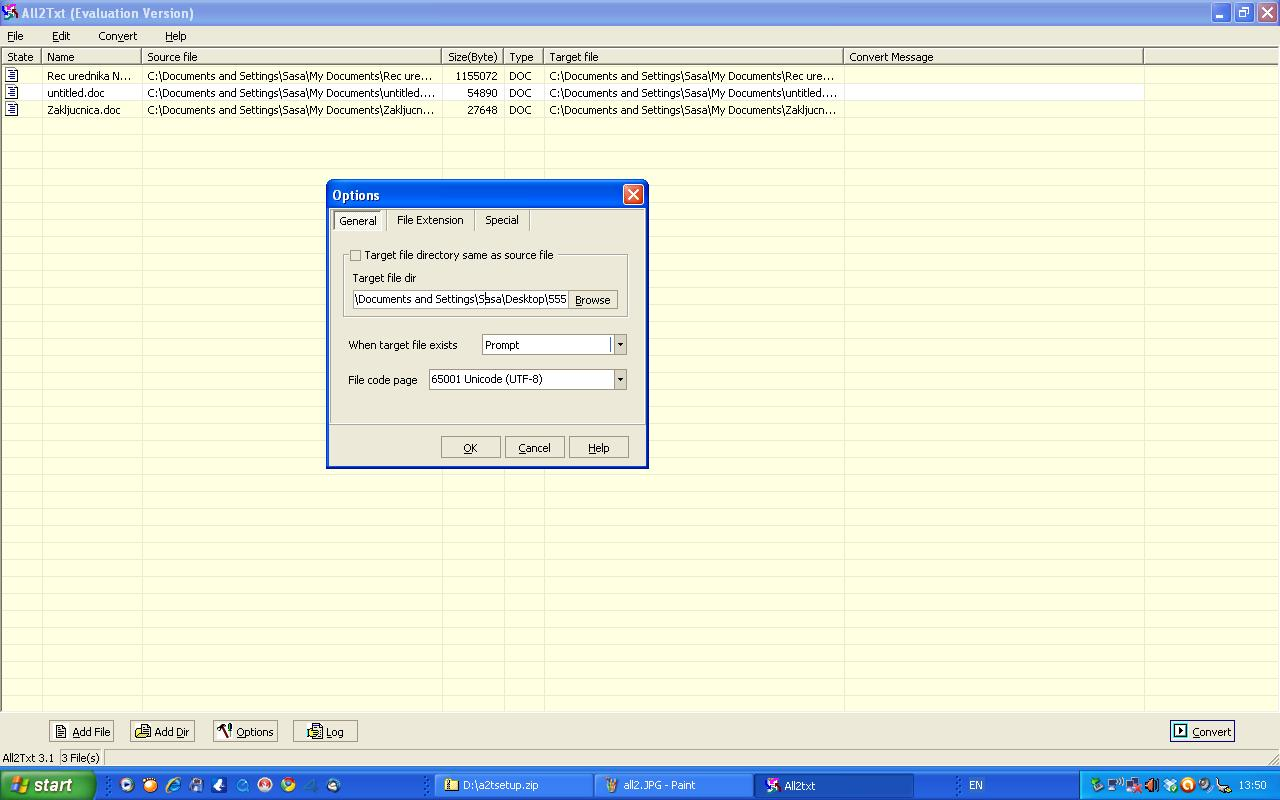Image resolution: width=1280 pixels, height=800 pixels.
Task: Select untitled.doc file name
Action: coord(76,93)
